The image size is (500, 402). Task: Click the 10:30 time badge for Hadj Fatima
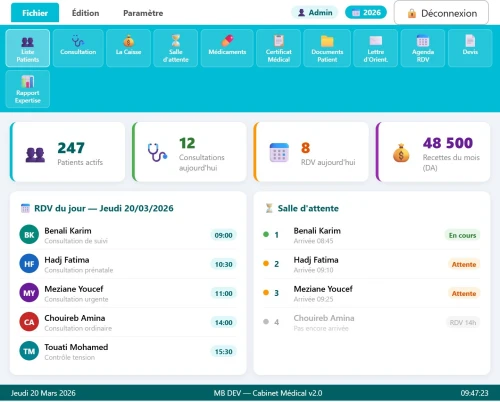pos(223,264)
